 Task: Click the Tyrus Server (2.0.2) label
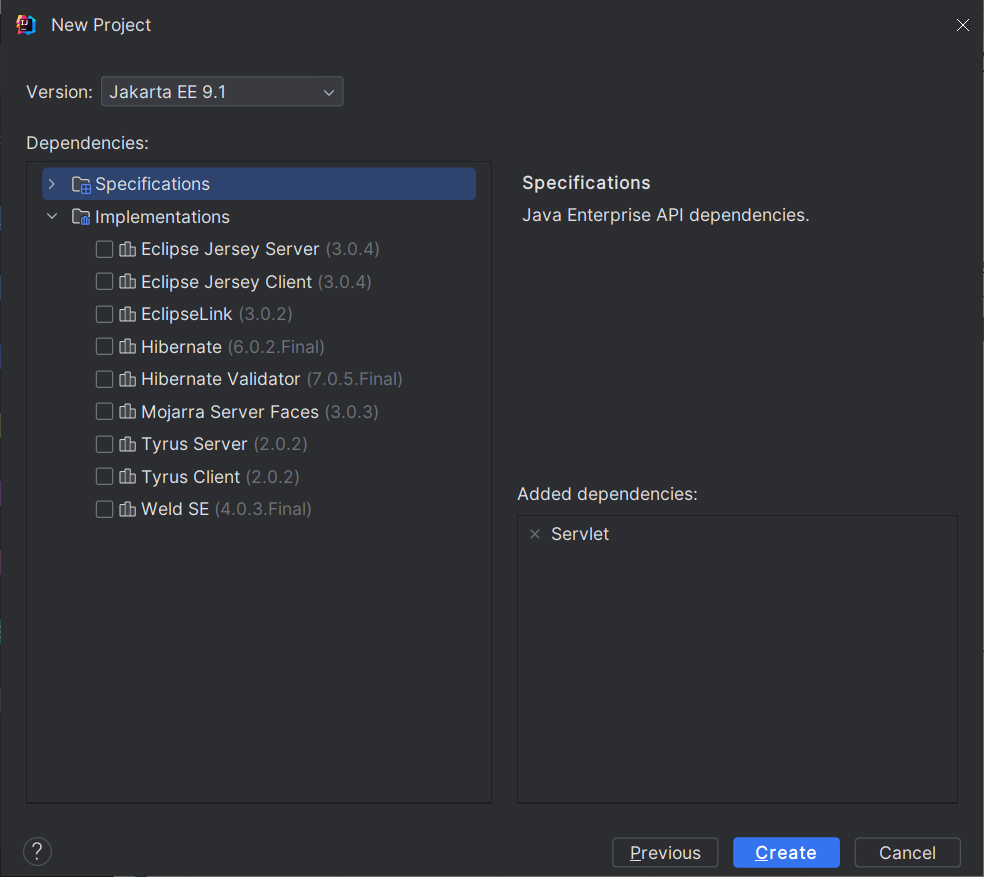coord(224,444)
